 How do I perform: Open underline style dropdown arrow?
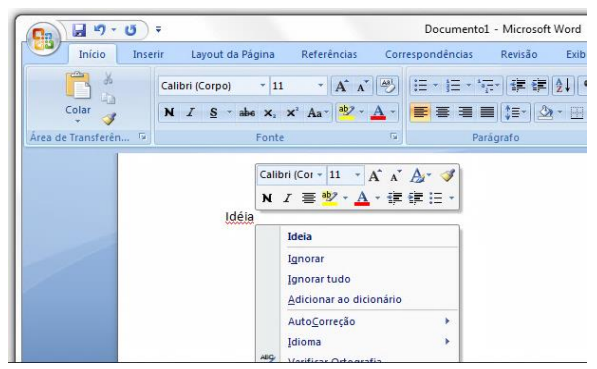(229, 112)
